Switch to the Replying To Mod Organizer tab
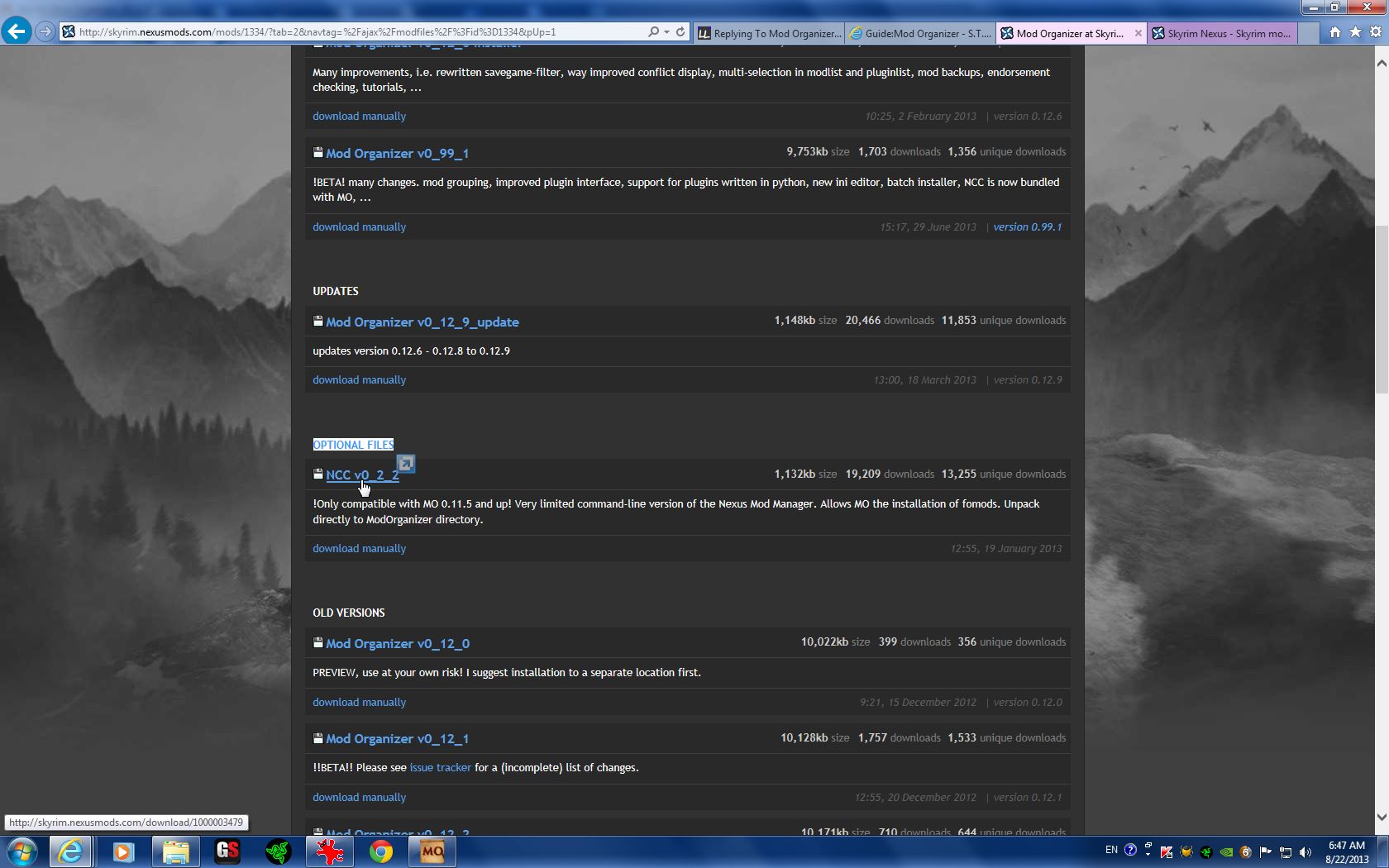The width and height of the screenshot is (1389, 868). tap(770, 33)
